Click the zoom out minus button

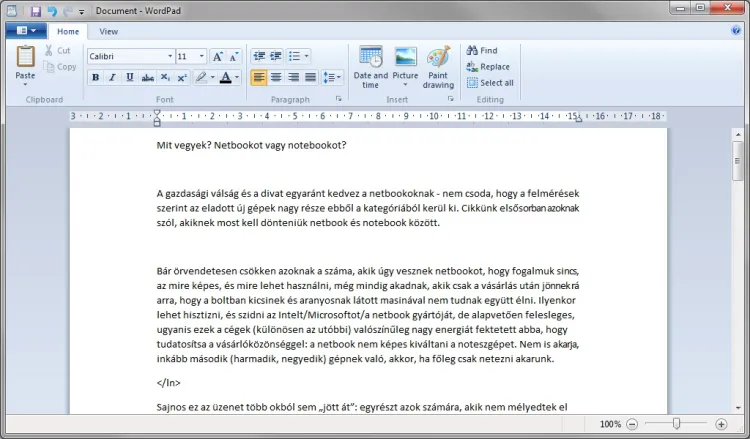(x=632, y=424)
